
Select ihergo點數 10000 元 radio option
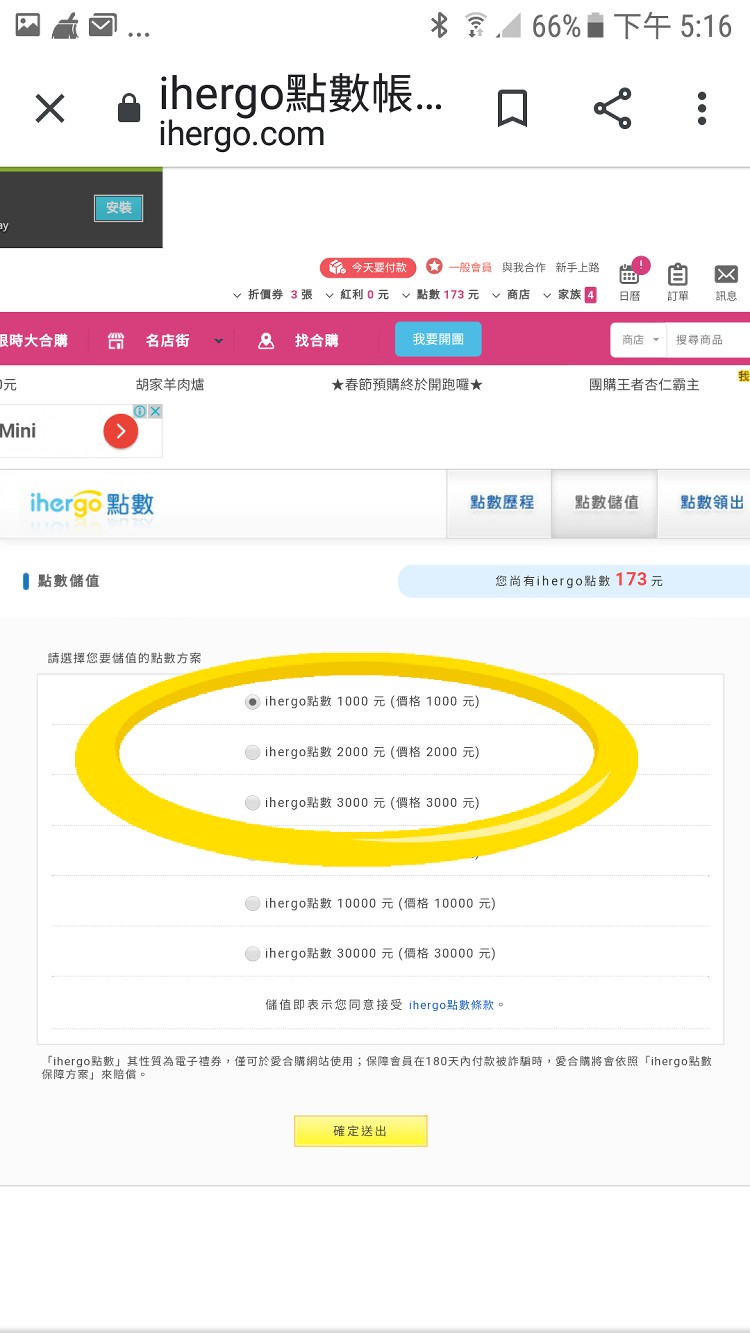[253, 904]
